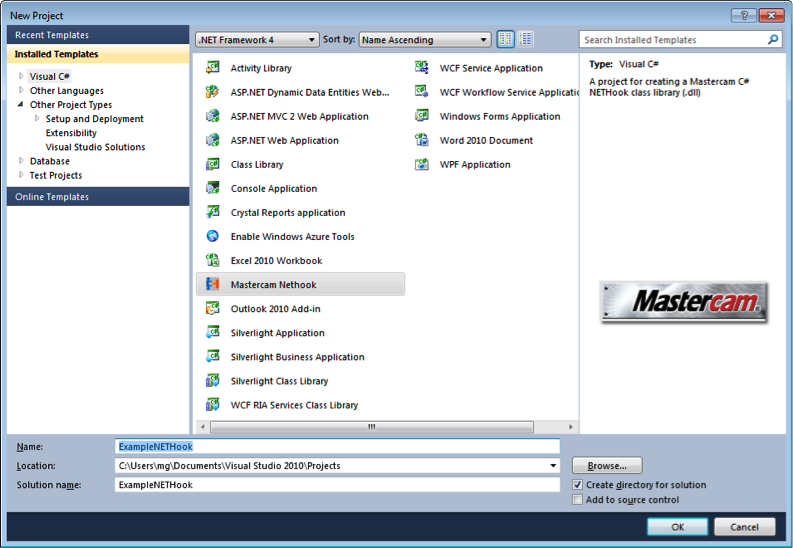Choose the Outlook 2010 Add-in icon
The height and width of the screenshot is (548, 793).
(212, 308)
